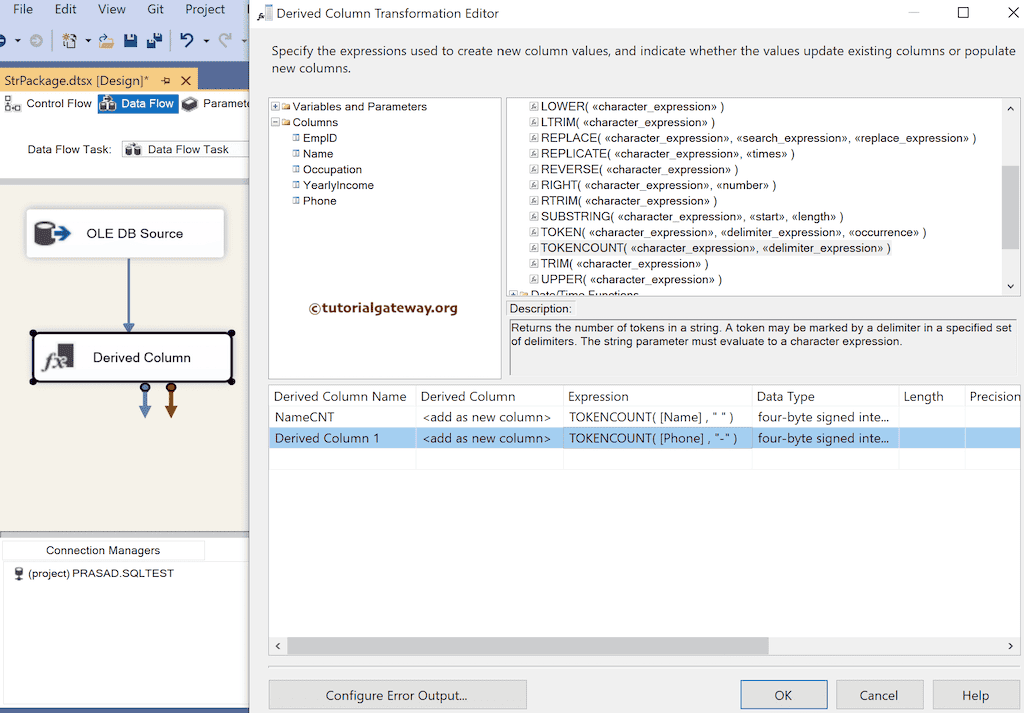The image size is (1024, 713).
Task: Click OK to apply the derived columns
Action: pos(783,694)
